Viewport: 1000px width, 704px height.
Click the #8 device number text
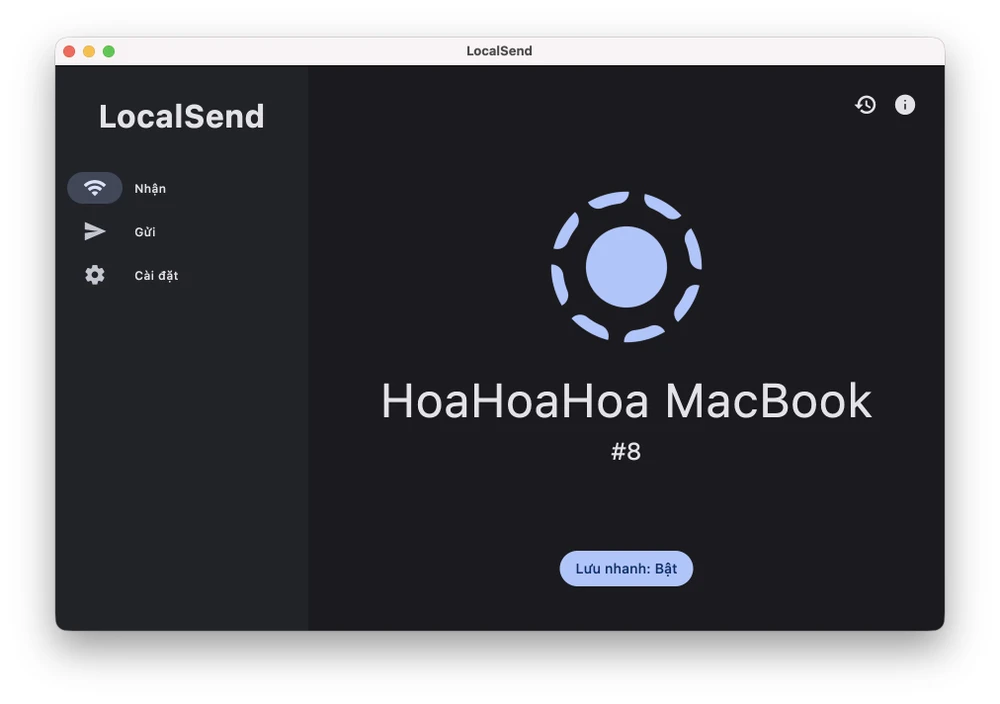pos(626,452)
